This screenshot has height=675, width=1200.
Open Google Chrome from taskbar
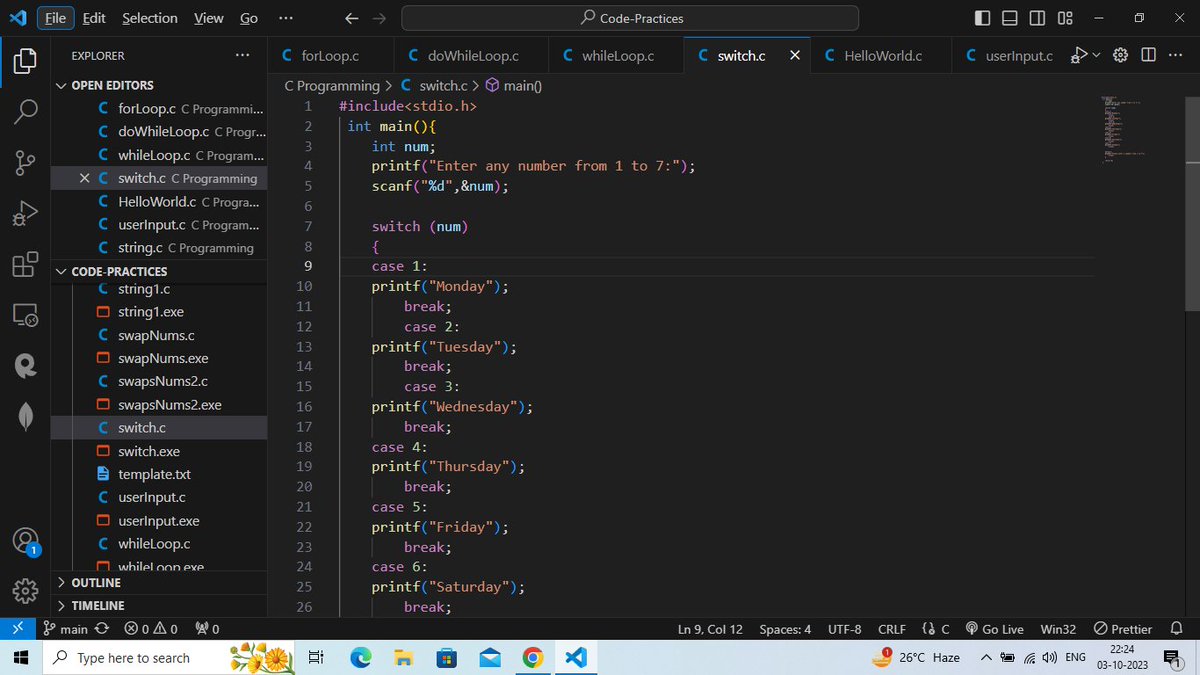point(533,657)
